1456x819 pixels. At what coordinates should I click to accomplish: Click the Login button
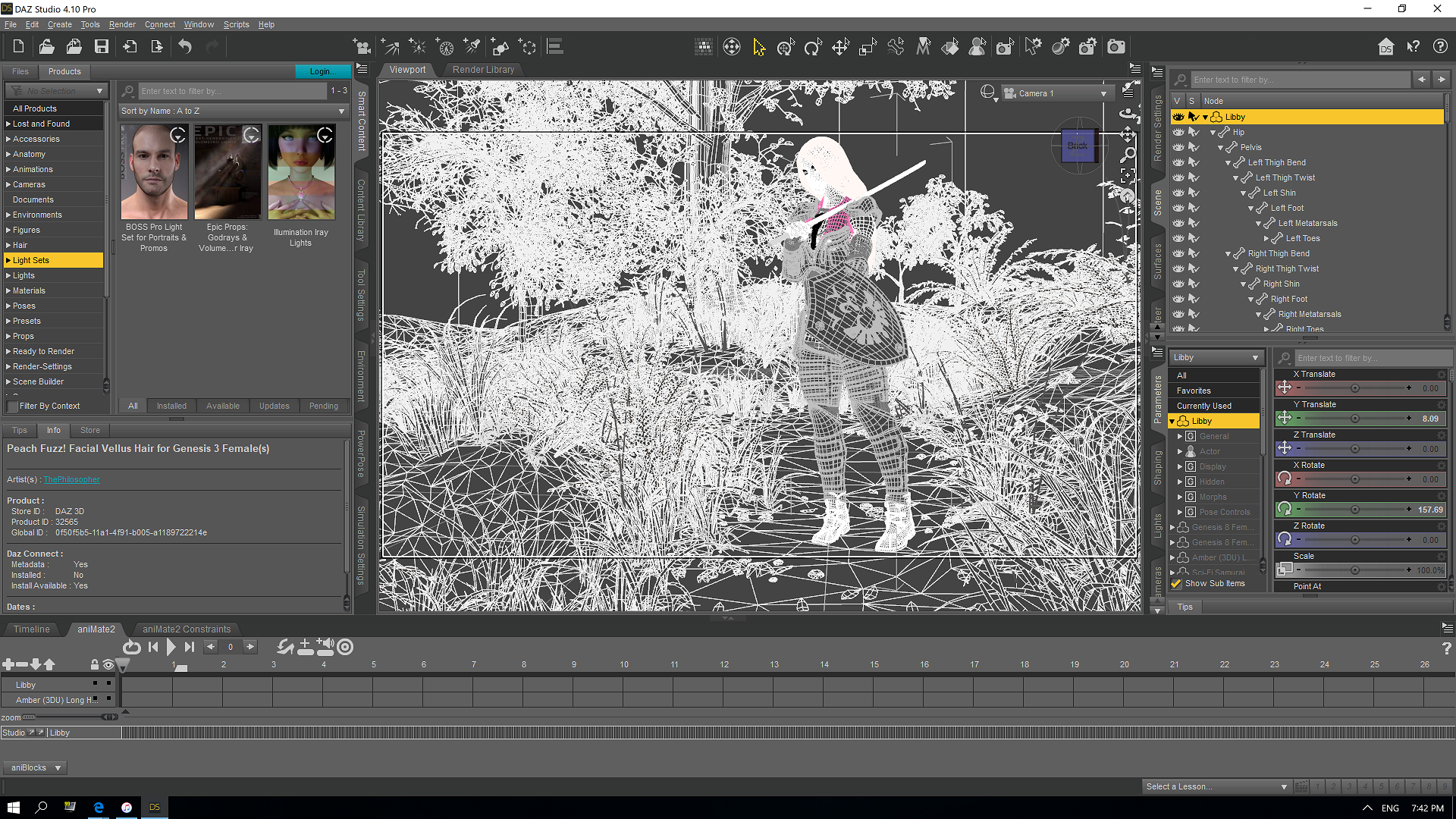coord(322,71)
